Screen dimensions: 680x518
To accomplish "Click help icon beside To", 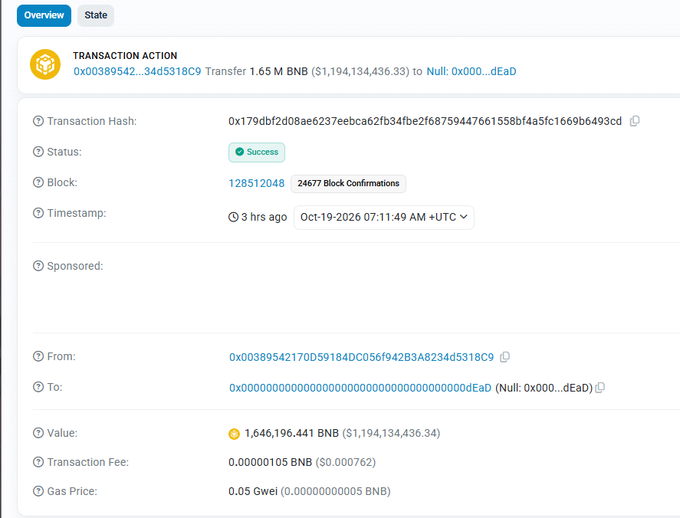I will pos(38,387).
